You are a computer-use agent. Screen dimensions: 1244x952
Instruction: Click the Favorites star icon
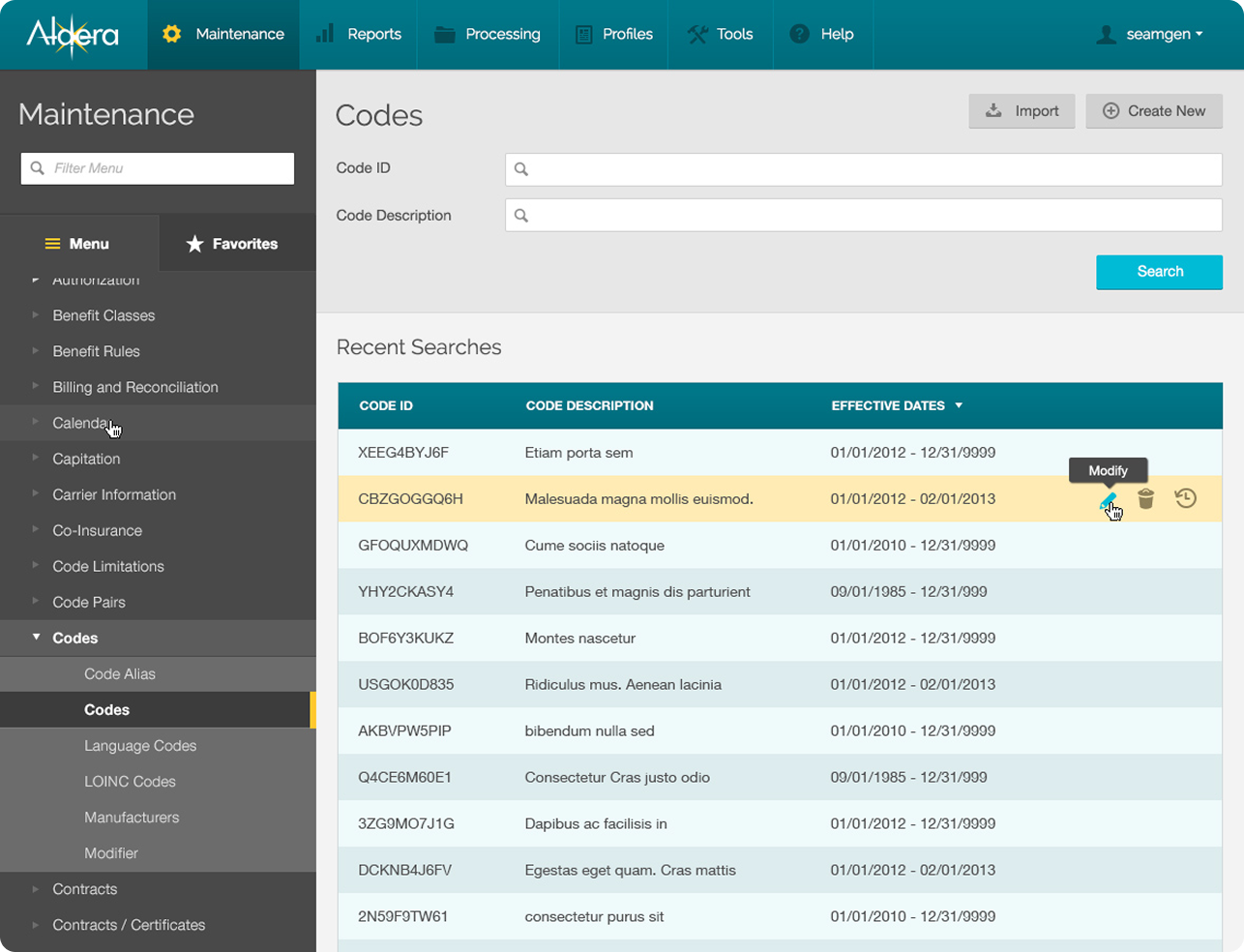[195, 244]
